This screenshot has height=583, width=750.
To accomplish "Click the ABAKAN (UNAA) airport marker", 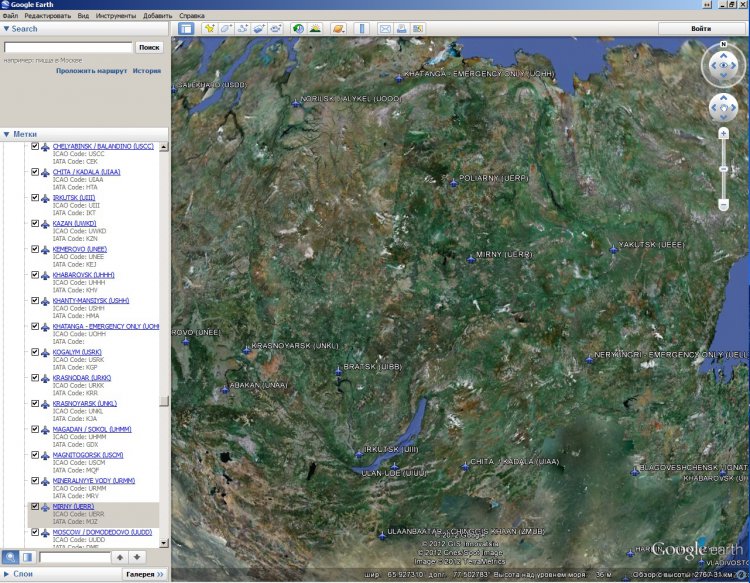I will [225, 389].
